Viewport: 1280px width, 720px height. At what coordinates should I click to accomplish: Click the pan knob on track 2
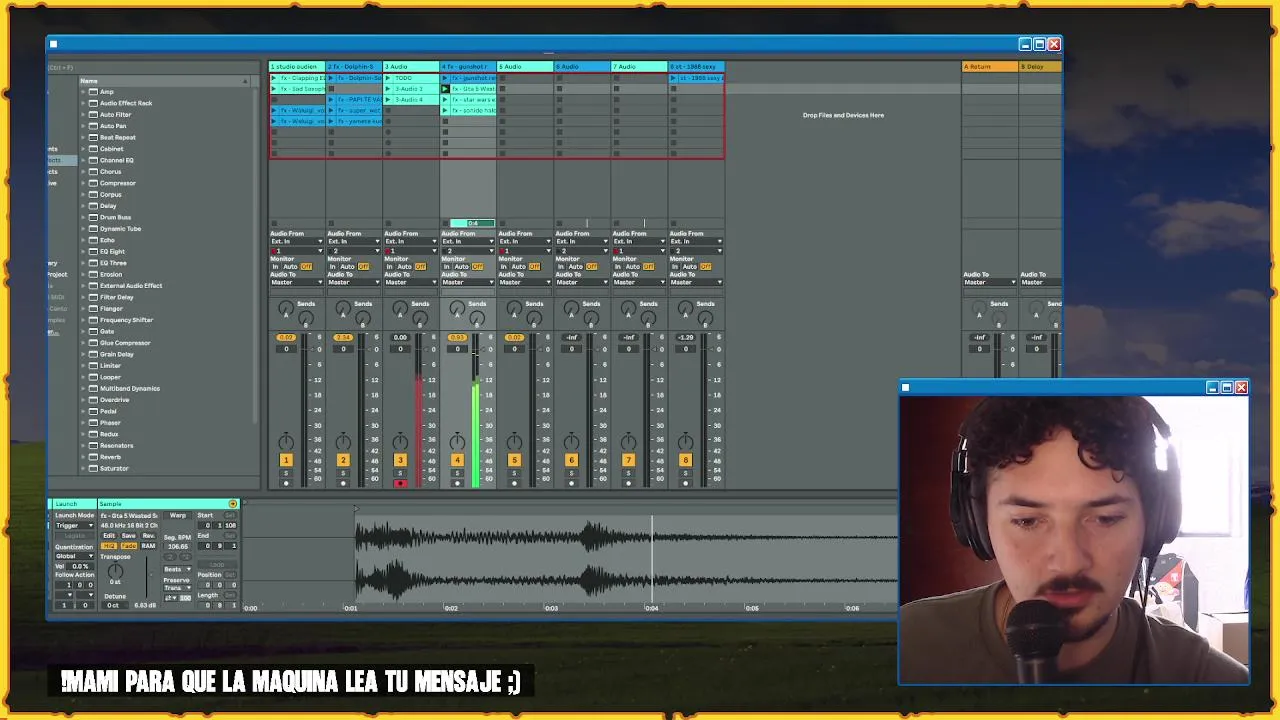(x=343, y=442)
